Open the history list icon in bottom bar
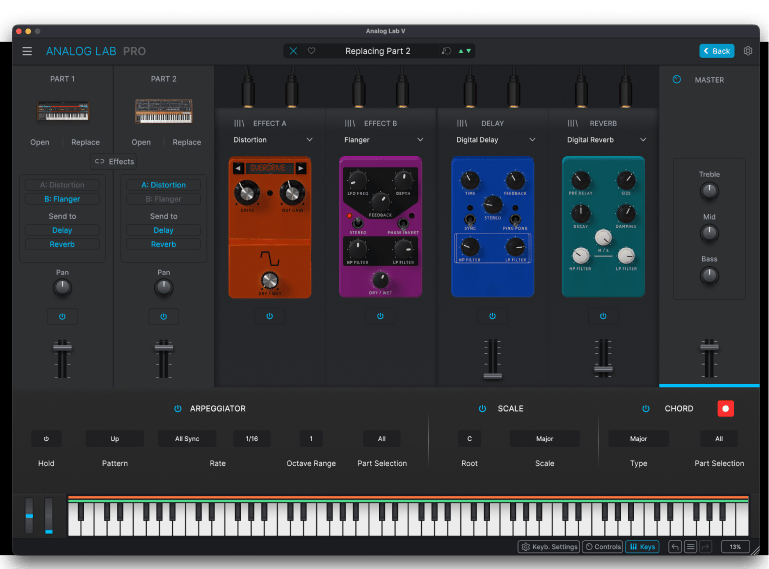769x569 pixels. point(690,547)
